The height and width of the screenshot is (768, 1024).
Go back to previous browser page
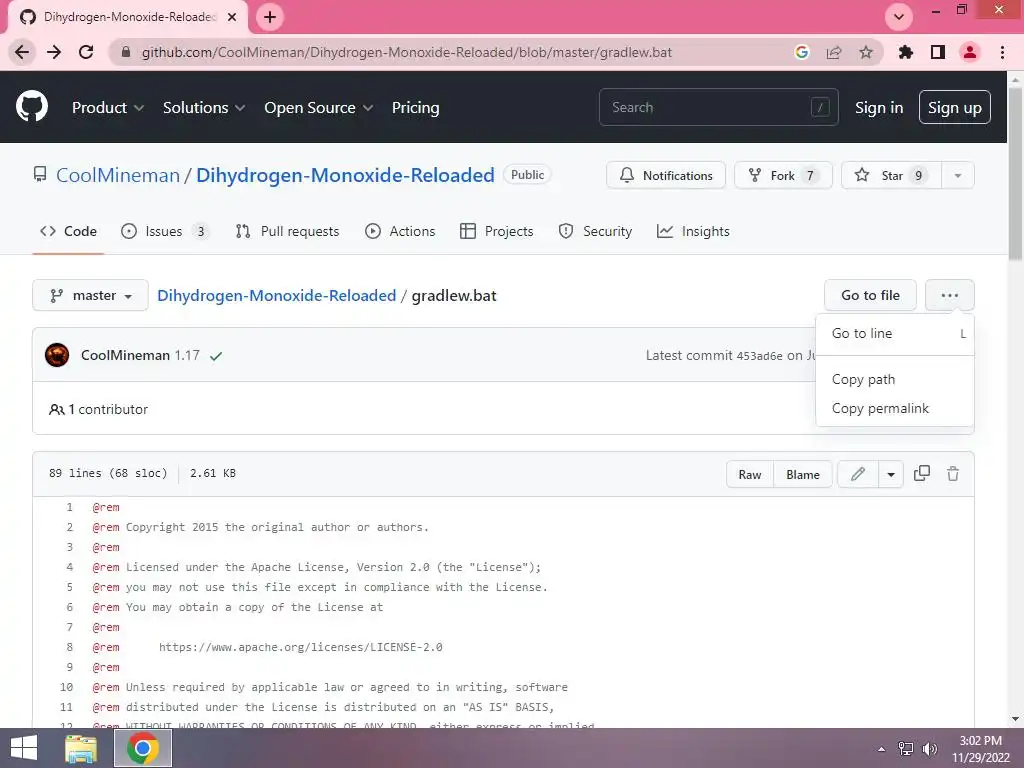tap(22, 52)
